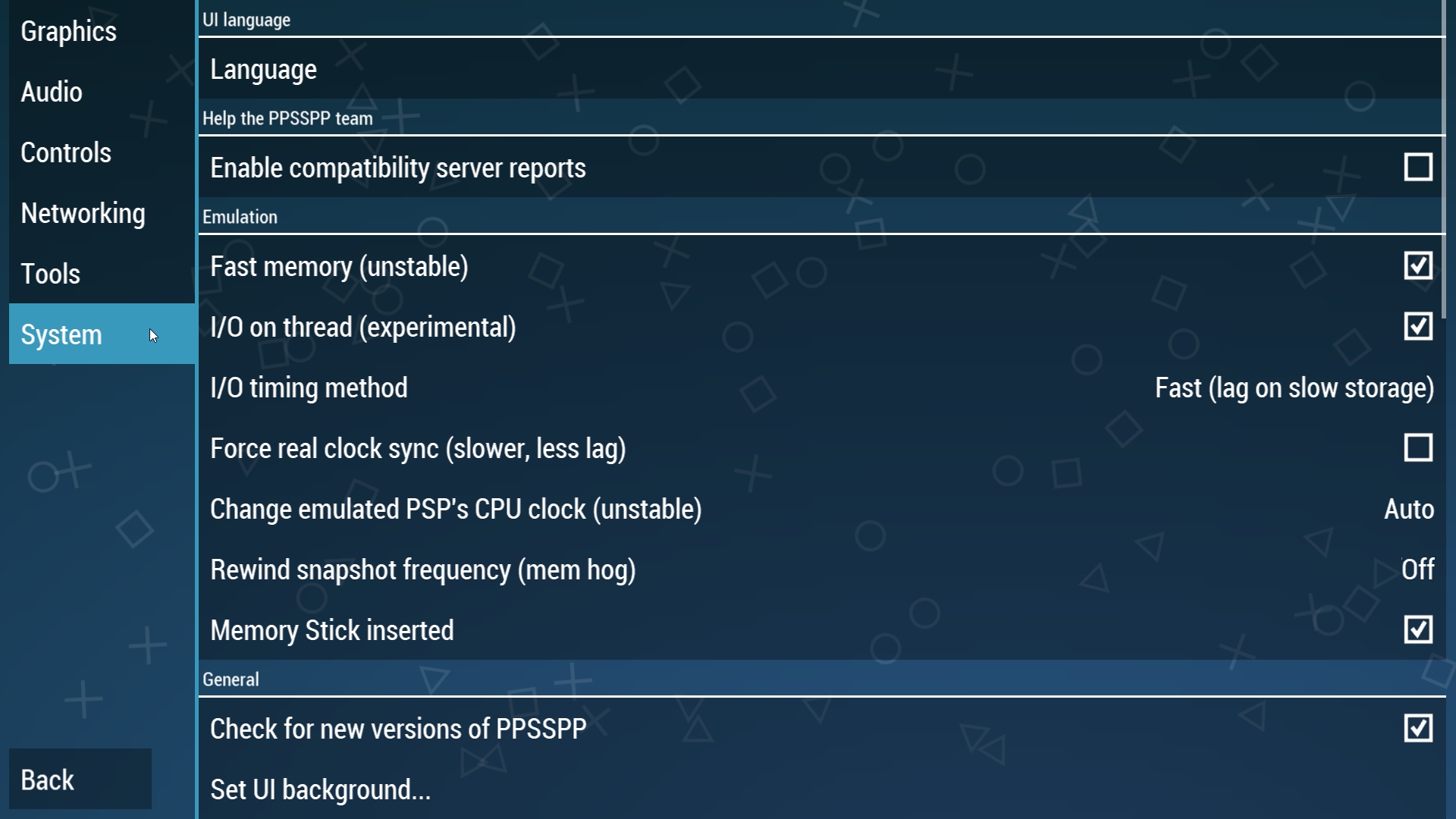Open Set UI background option
Viewport: 1456px width, 819px height.
(822, 789)
